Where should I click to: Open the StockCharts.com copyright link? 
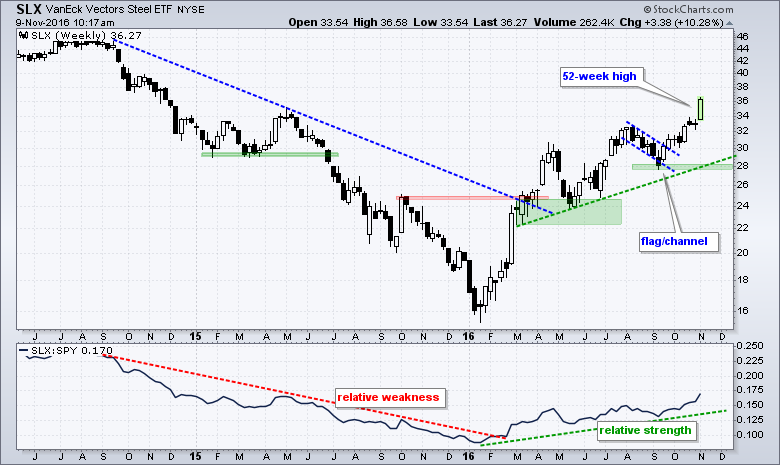pos(688,9)
